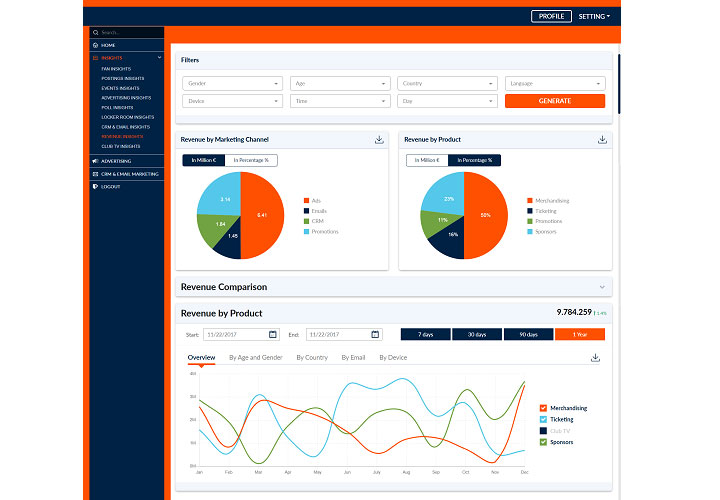Click the Logout icon in sidebar
This screenshot has height=500, width=720.
click(95, 186)
